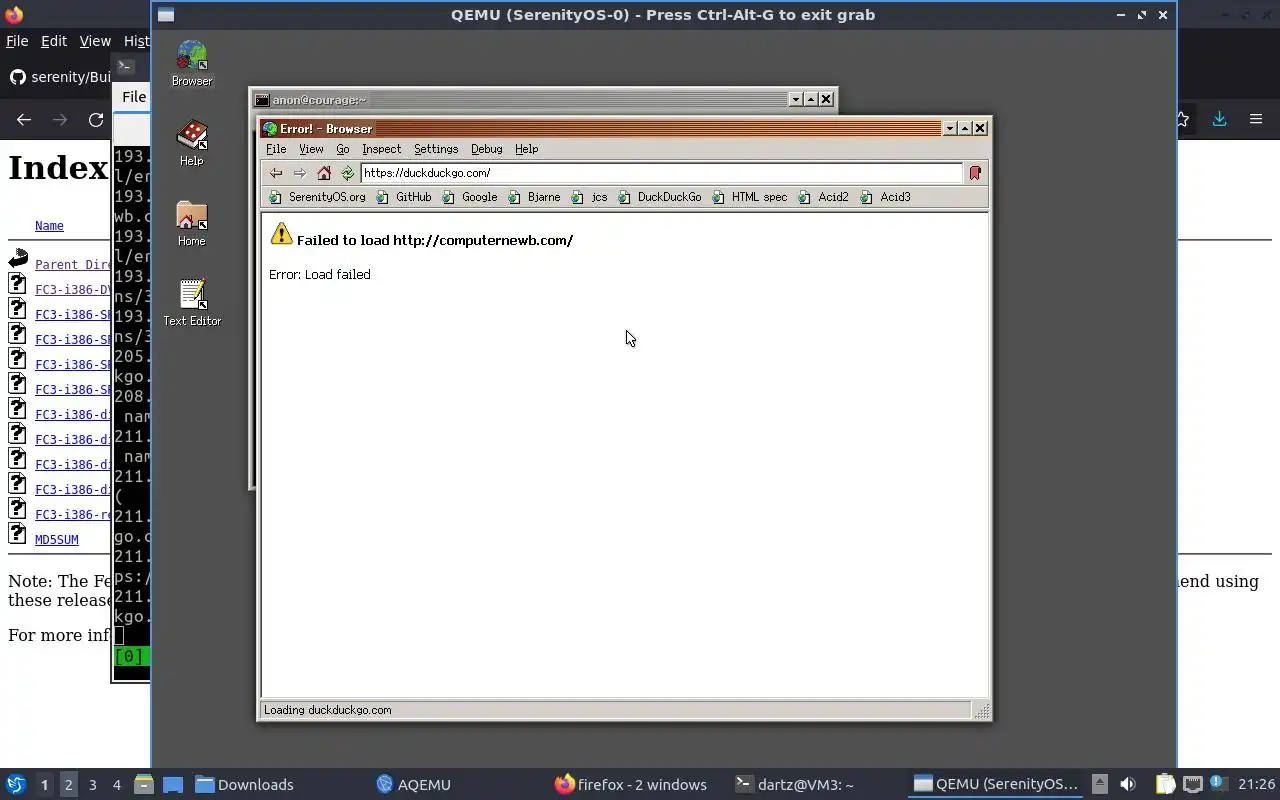The height and width of the screenshot is (800, 1280).
Task: Click the QEMU window menu icon in title bar
Action: pyautogui.click(x=166, y=15)
